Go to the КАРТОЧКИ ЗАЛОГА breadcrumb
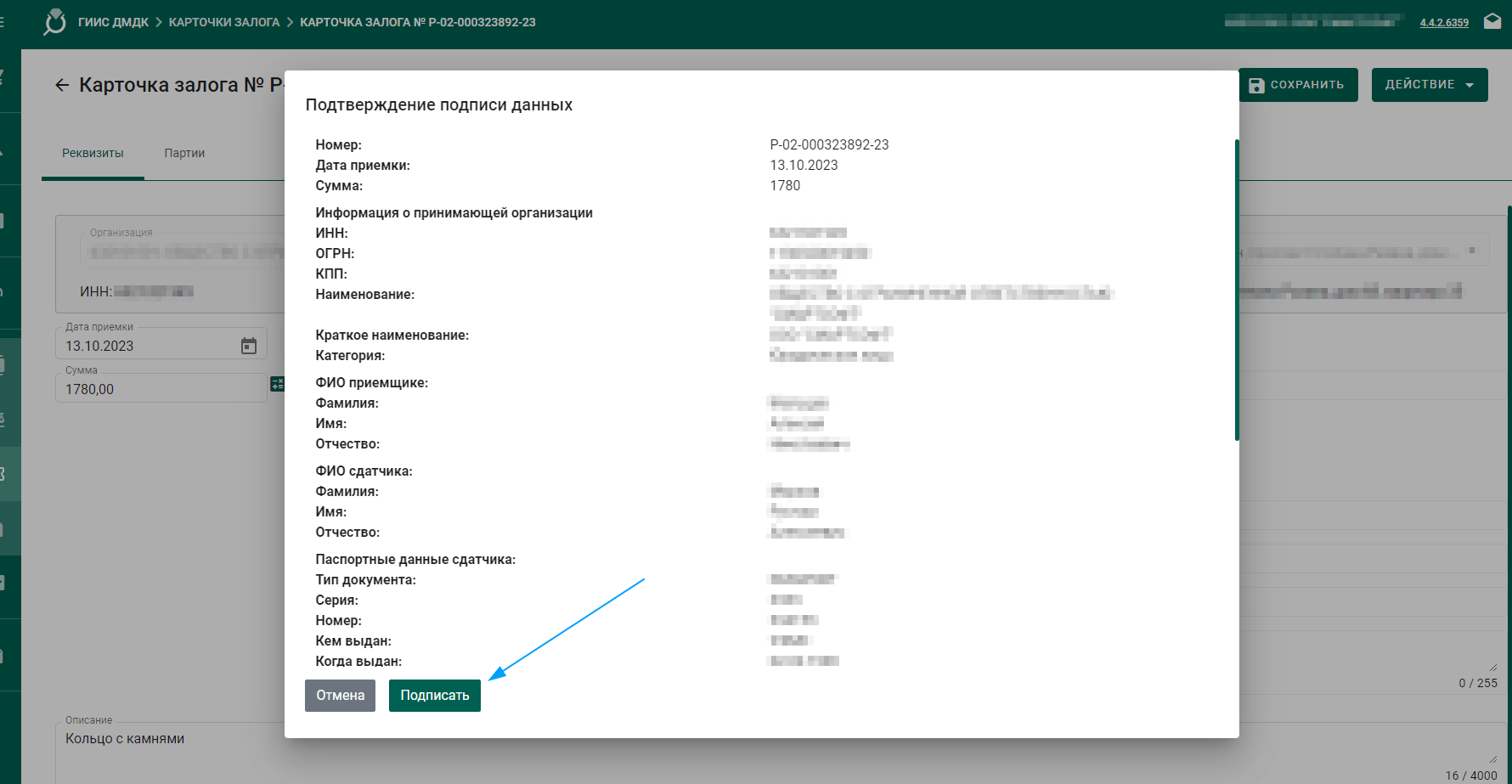The image size is (1512, 784). (x=224, y=22)
